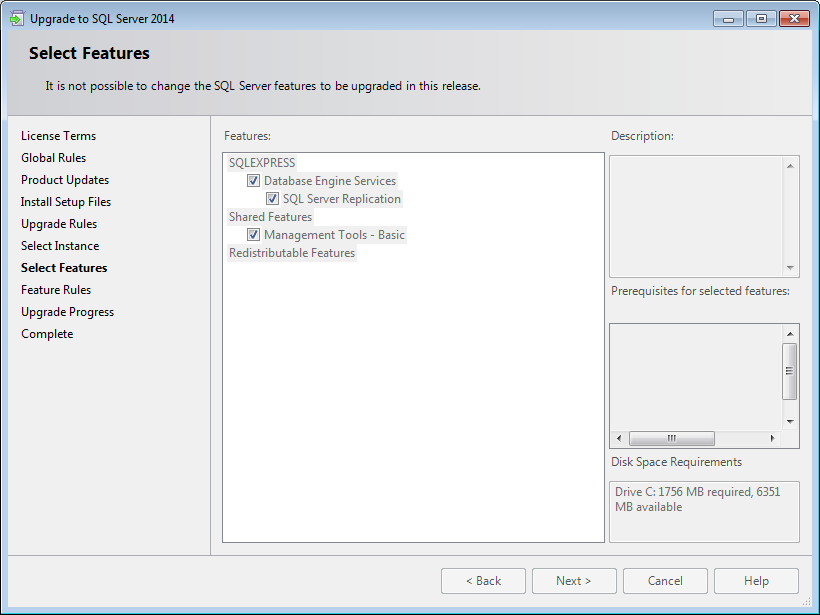Click the Description box down arrow
Image resolution: width=820 pixels, height=615 pixels.
click(x=790, y=268)
